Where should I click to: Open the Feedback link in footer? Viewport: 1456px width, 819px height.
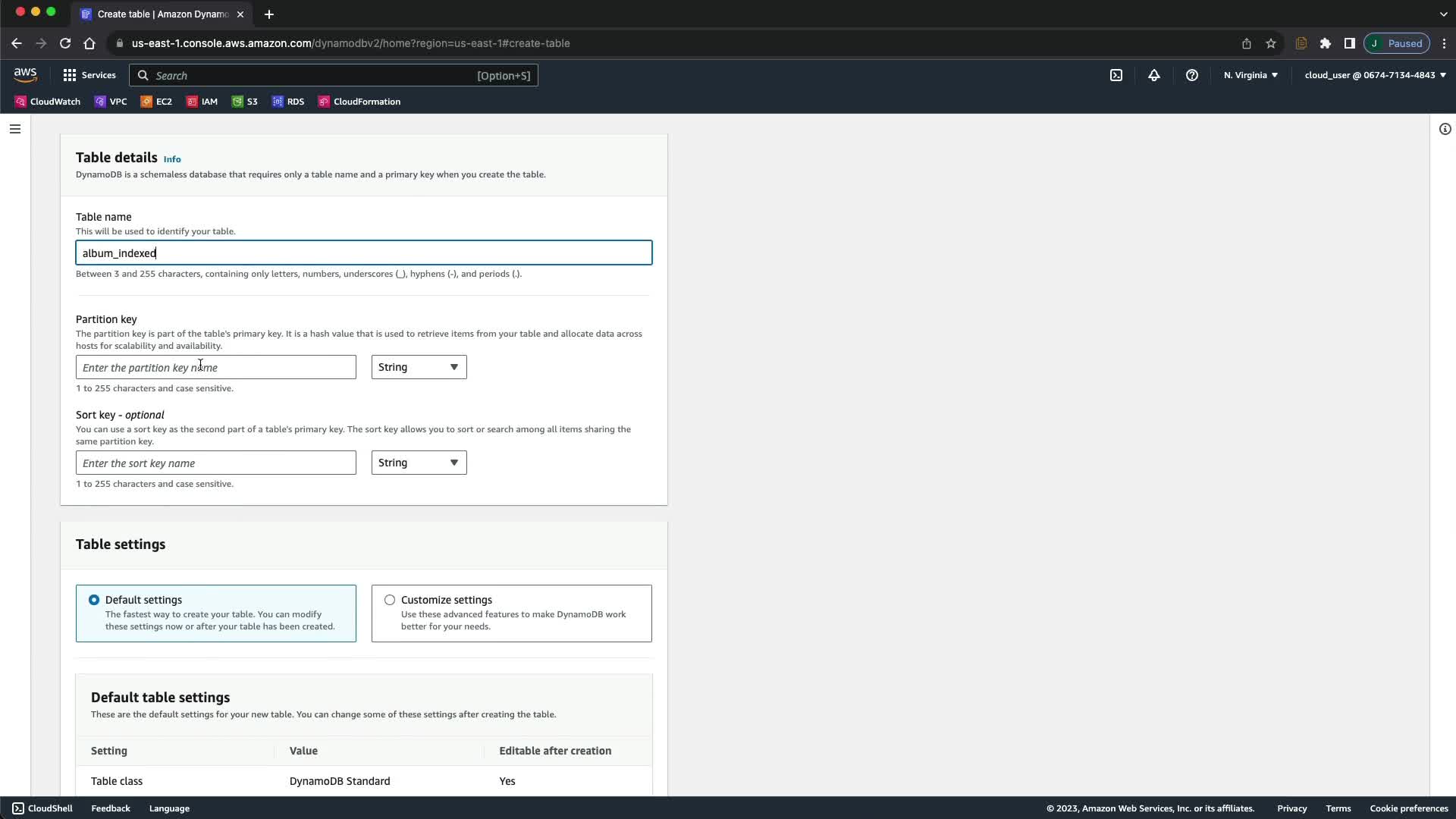111,808
